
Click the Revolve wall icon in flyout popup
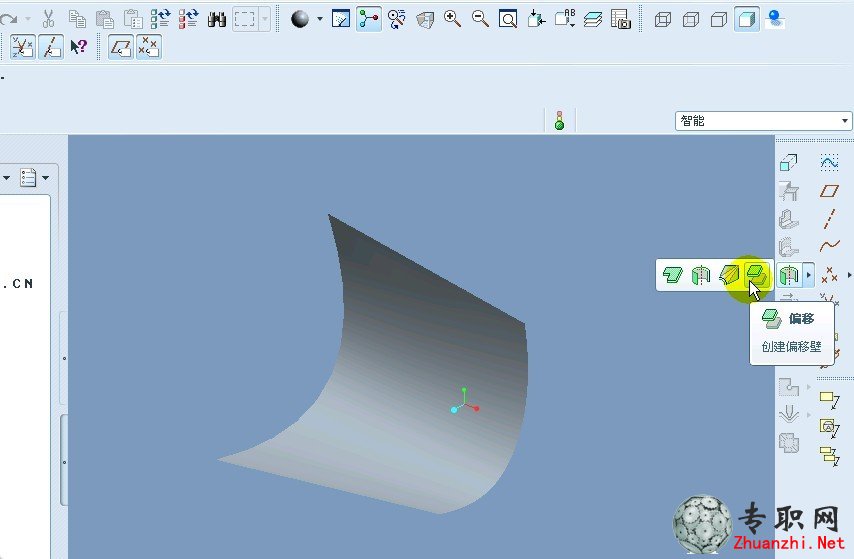(701, 275)
